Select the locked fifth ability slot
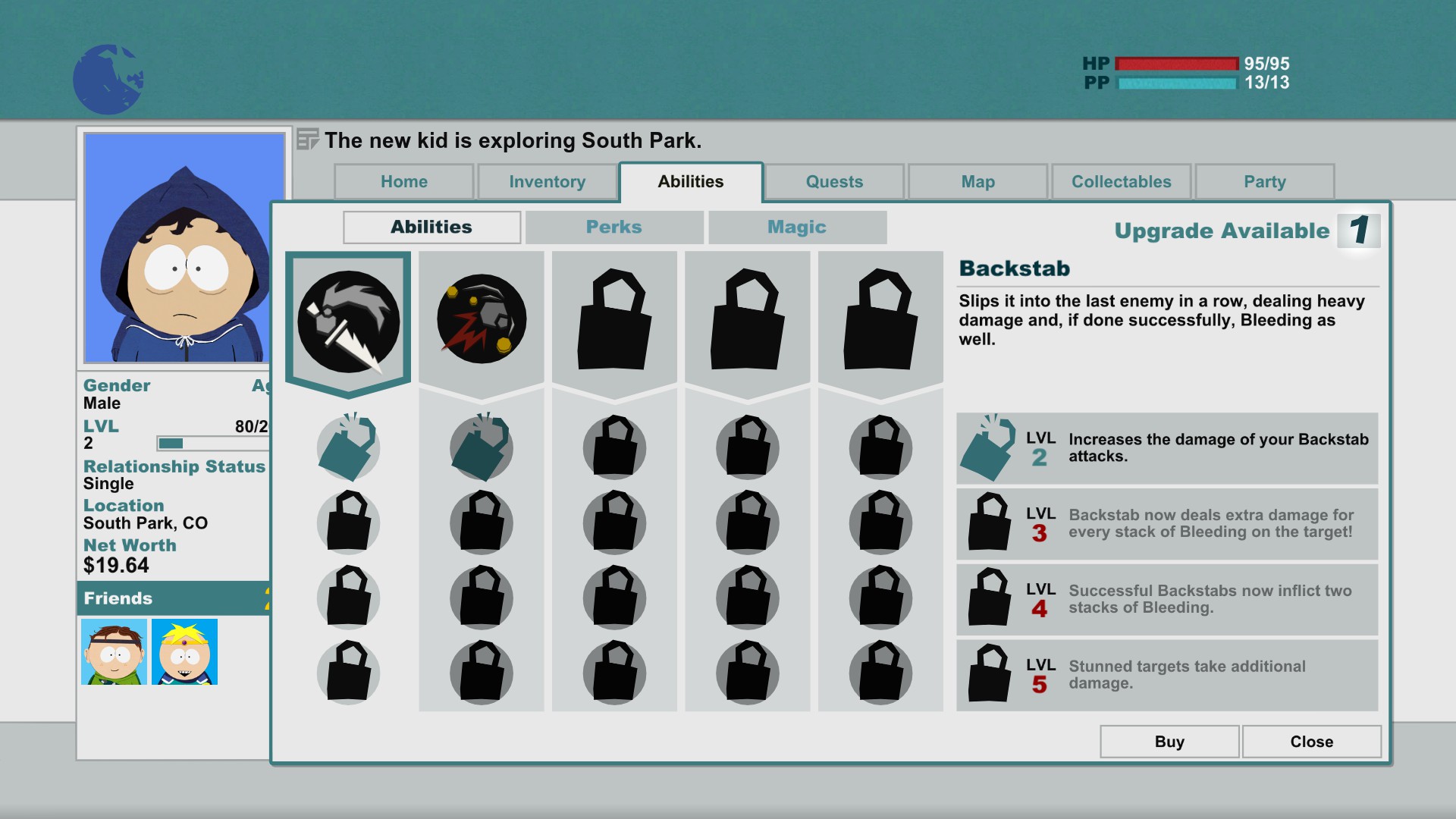This screenshot has width=1456, height=819. click(880, 319)
